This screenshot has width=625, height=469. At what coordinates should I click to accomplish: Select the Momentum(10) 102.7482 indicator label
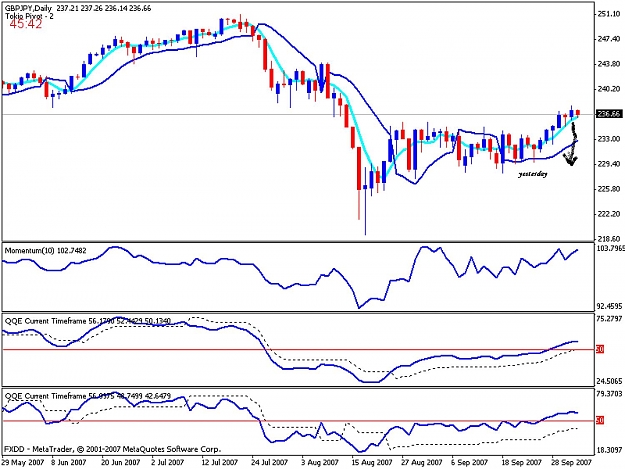(45, 251)
